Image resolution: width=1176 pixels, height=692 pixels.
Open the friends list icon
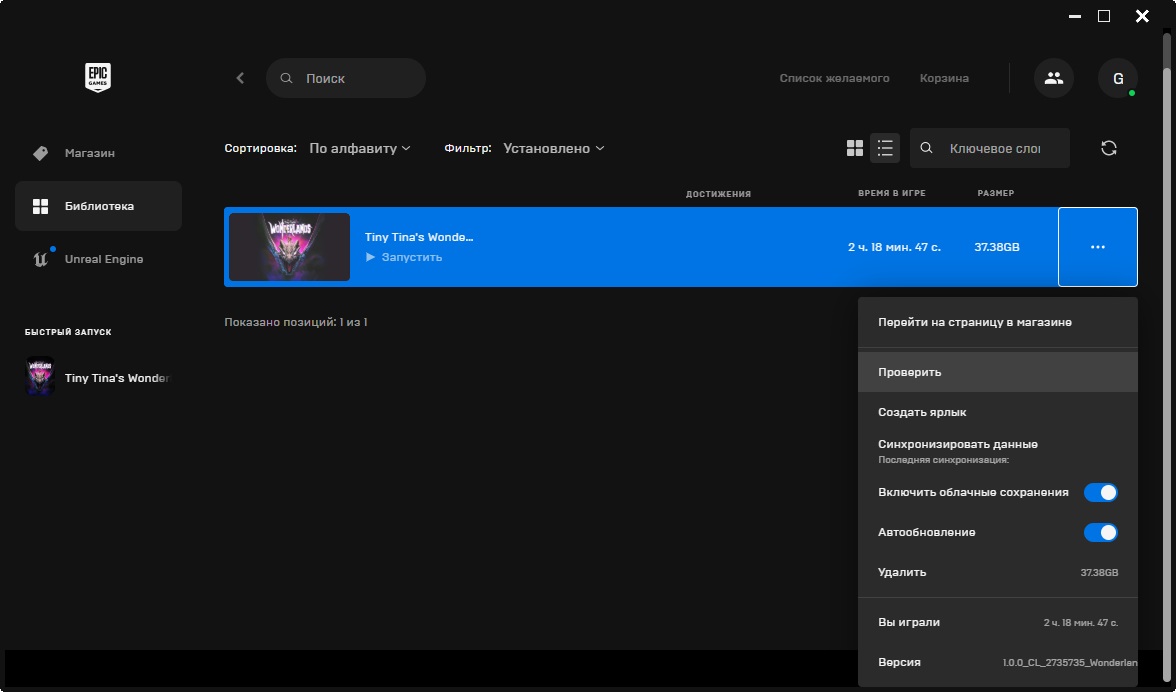point(1054,78)
